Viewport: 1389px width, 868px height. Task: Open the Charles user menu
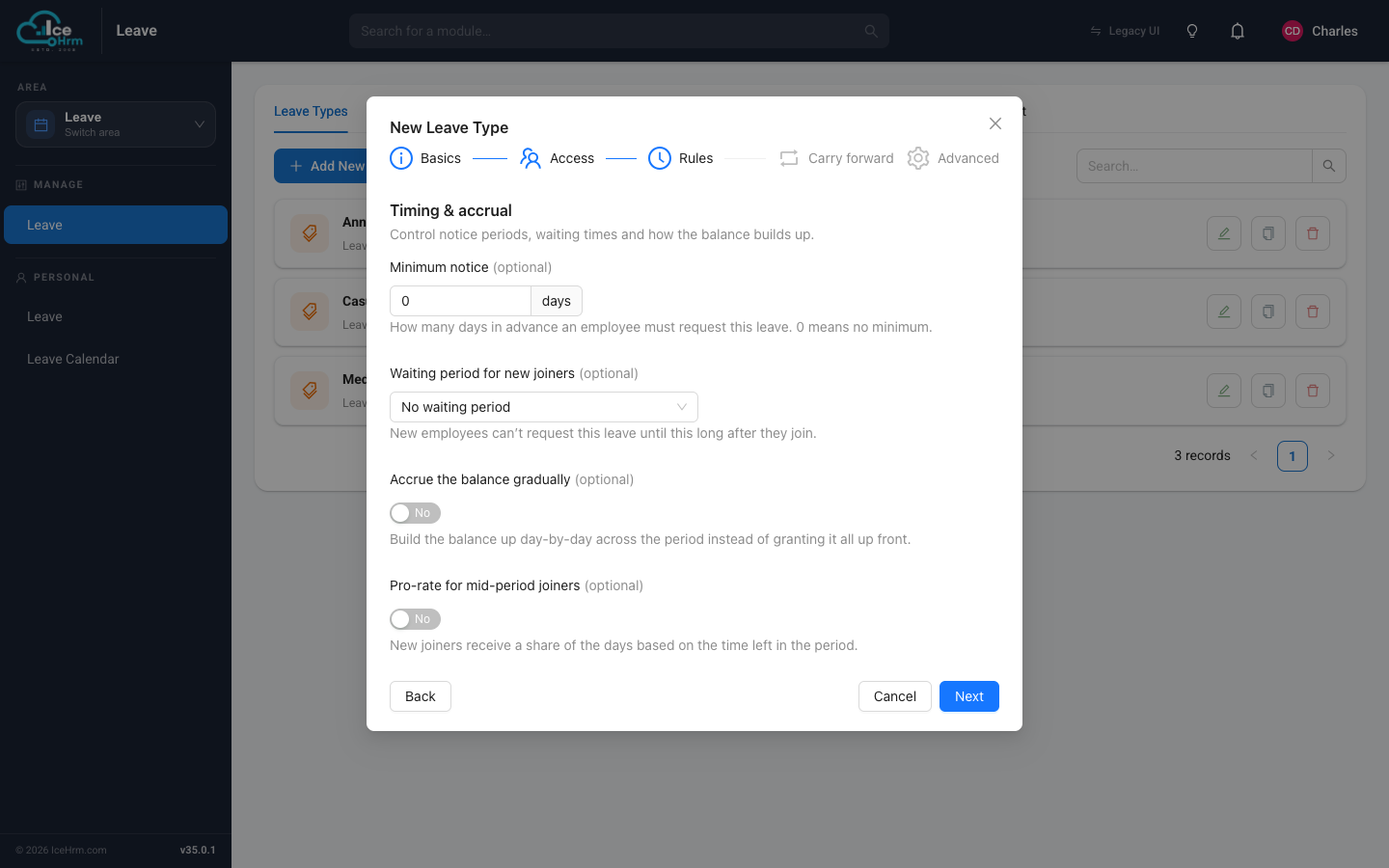coord(1320,31)
